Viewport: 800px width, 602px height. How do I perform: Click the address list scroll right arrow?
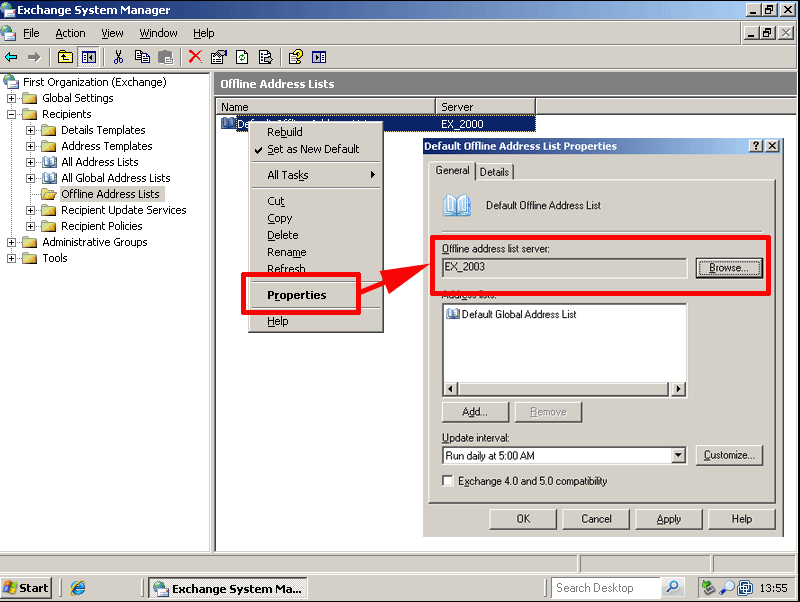pos(678,389)
